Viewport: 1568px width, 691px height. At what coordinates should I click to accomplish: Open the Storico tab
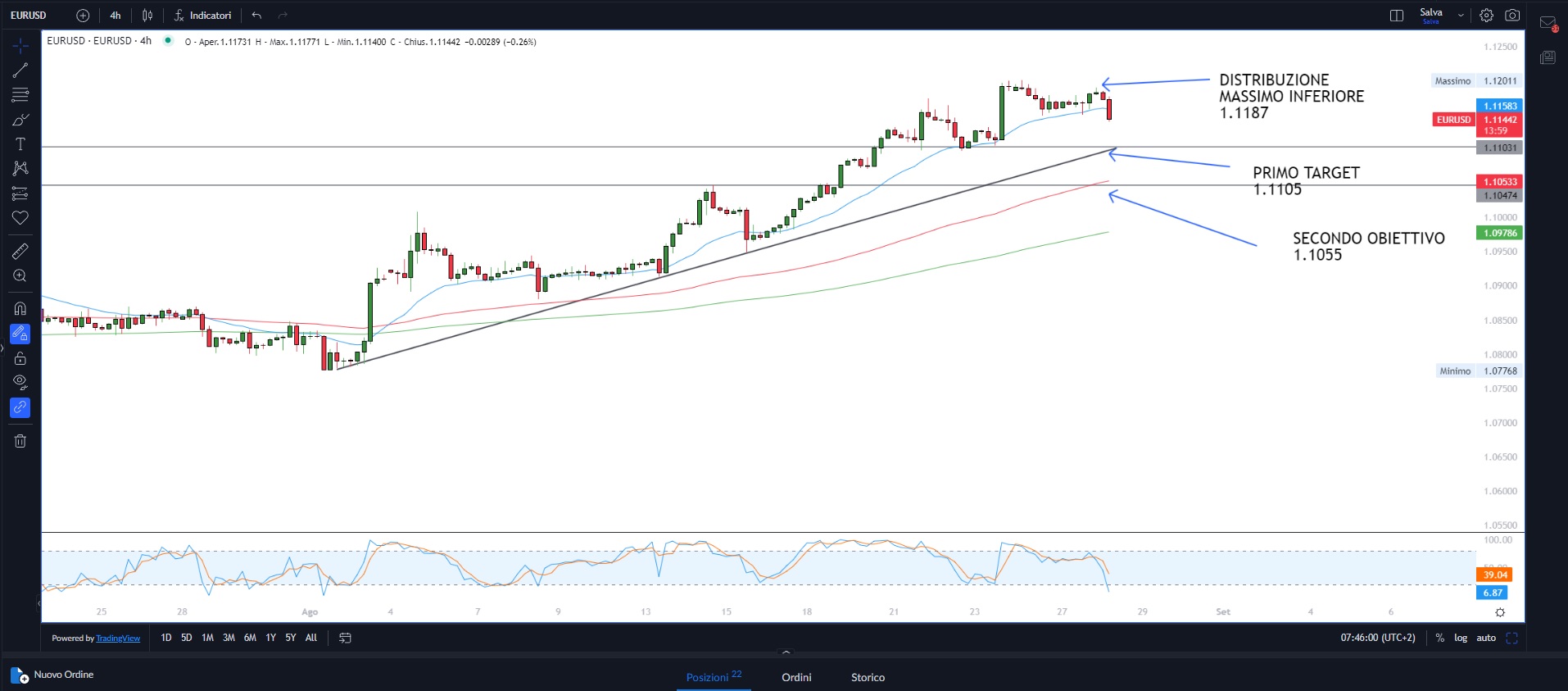coord(868,677)
